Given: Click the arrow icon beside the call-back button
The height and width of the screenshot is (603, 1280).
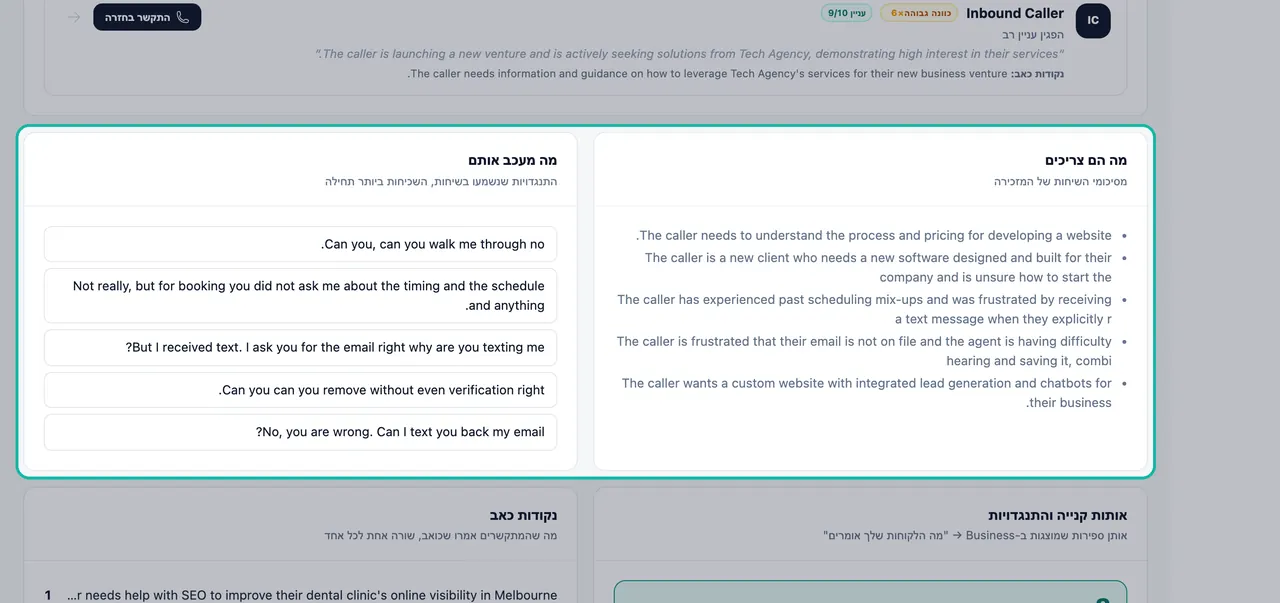Looking at the screenshot, I should 74,17.
